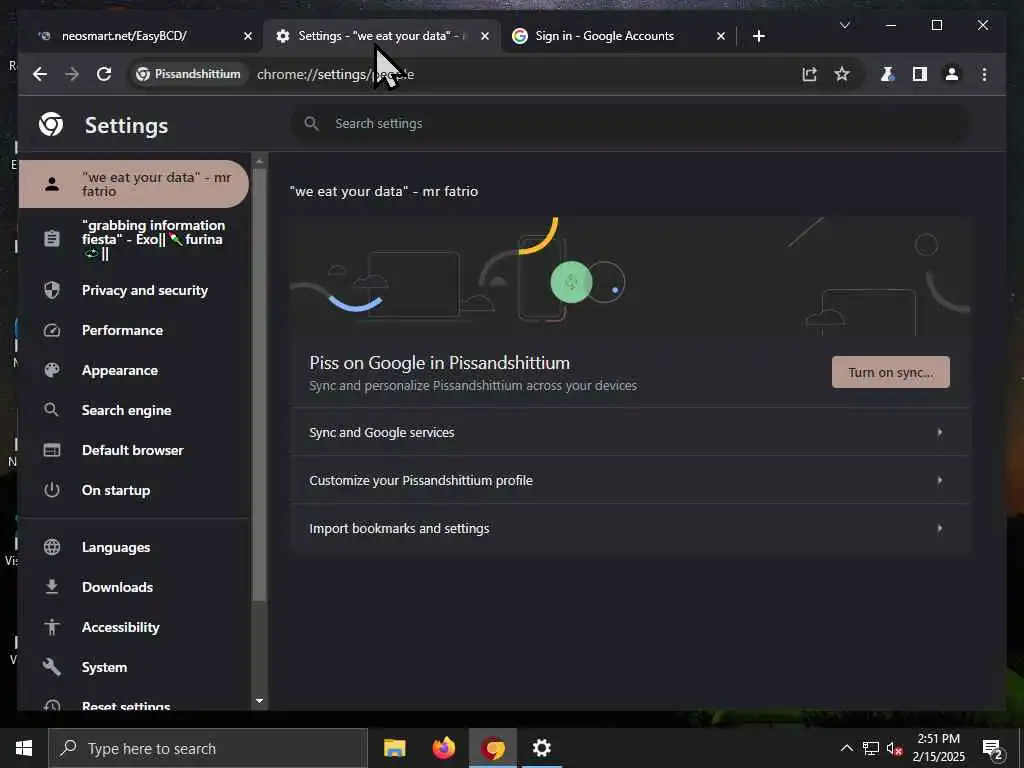Click the Search engine magnifier icon
Image resolution: width=1024 pixels, height=768 pixels.
[x=52, y=410]
